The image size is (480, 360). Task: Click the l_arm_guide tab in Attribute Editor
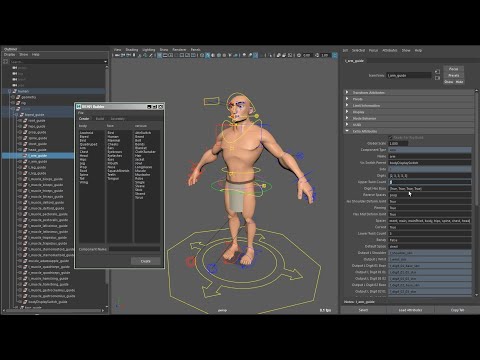[x=355, y=61]
